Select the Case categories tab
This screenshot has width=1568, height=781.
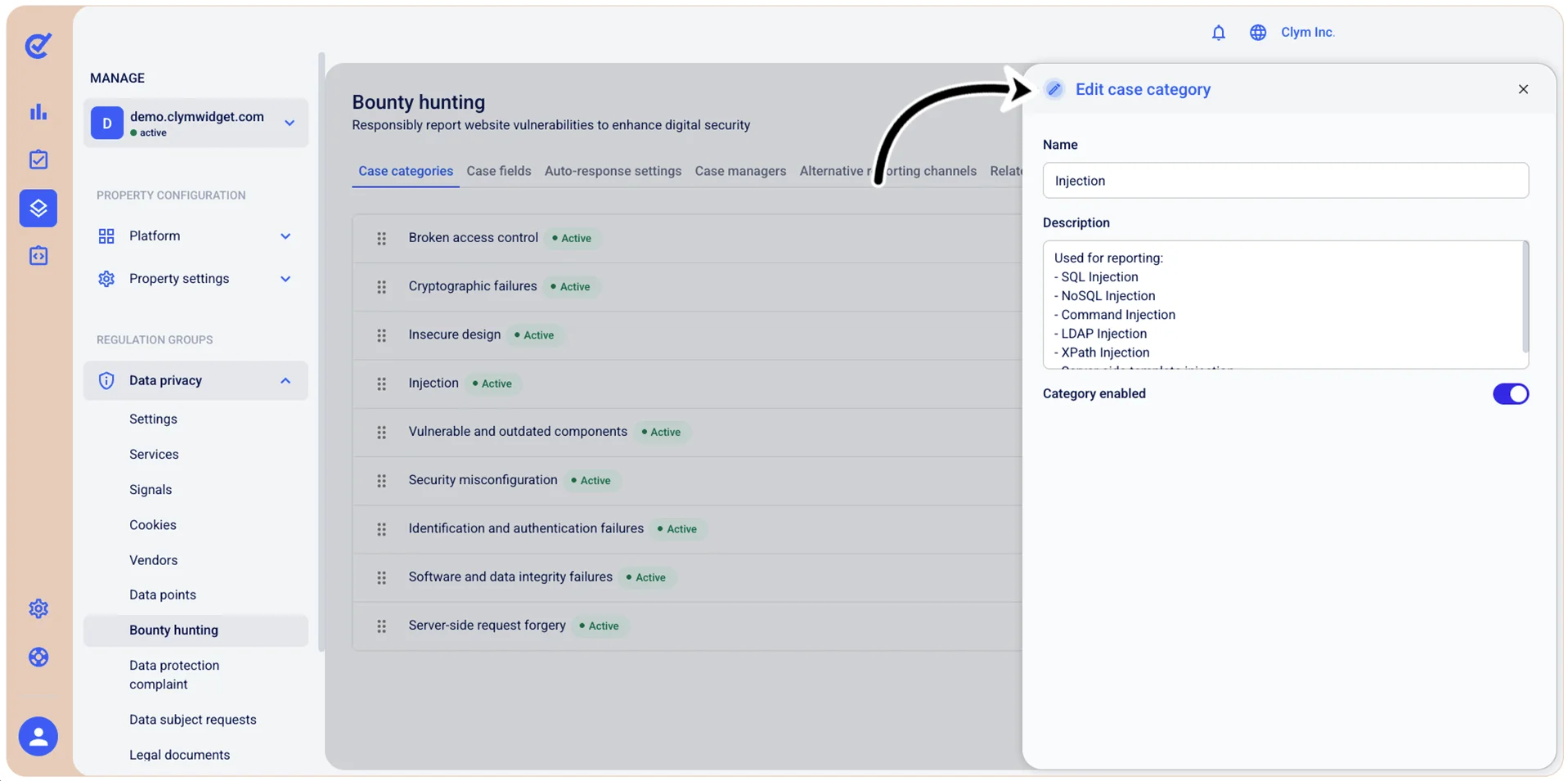point(406,171)
